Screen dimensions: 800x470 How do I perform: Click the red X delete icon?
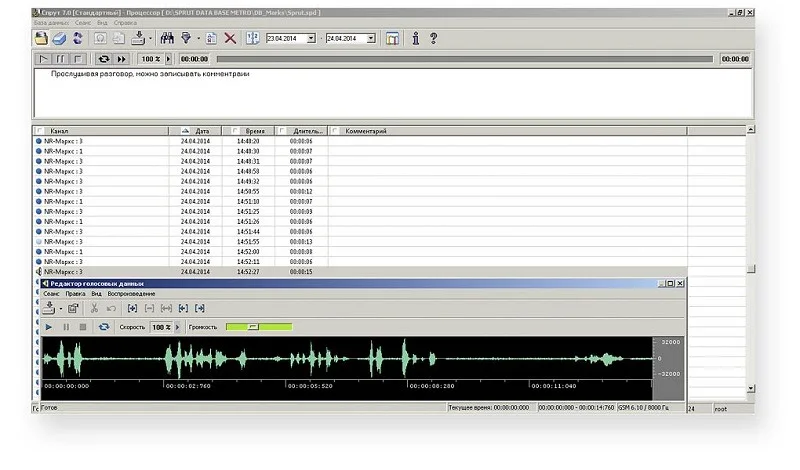coord(230,38)
